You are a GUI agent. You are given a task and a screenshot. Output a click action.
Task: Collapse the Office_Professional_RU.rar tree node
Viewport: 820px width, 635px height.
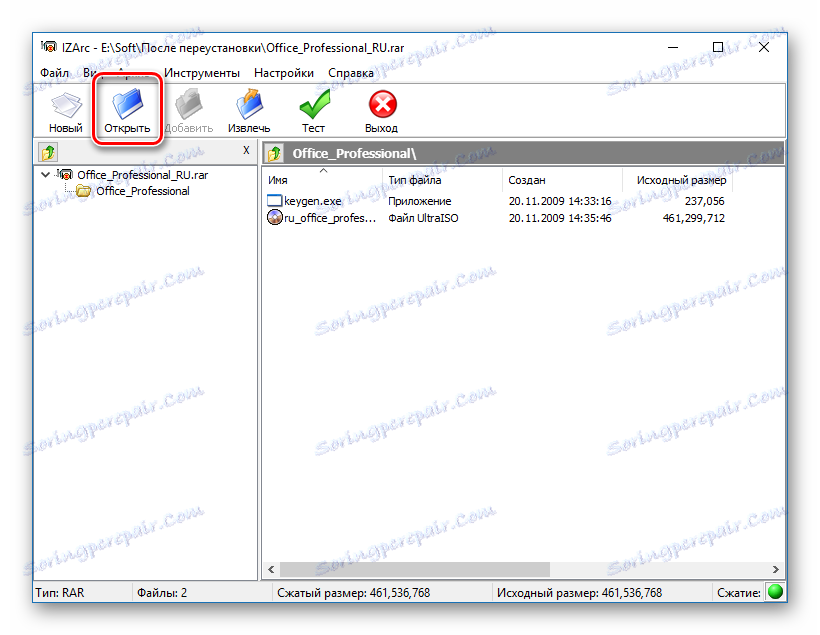point(45,175)
